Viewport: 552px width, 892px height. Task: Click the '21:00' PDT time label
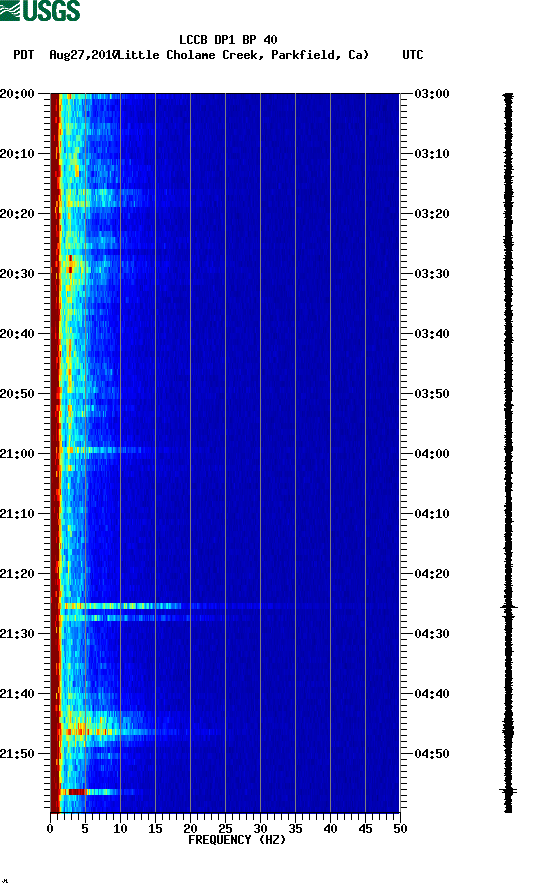click(x=17, y=453)
